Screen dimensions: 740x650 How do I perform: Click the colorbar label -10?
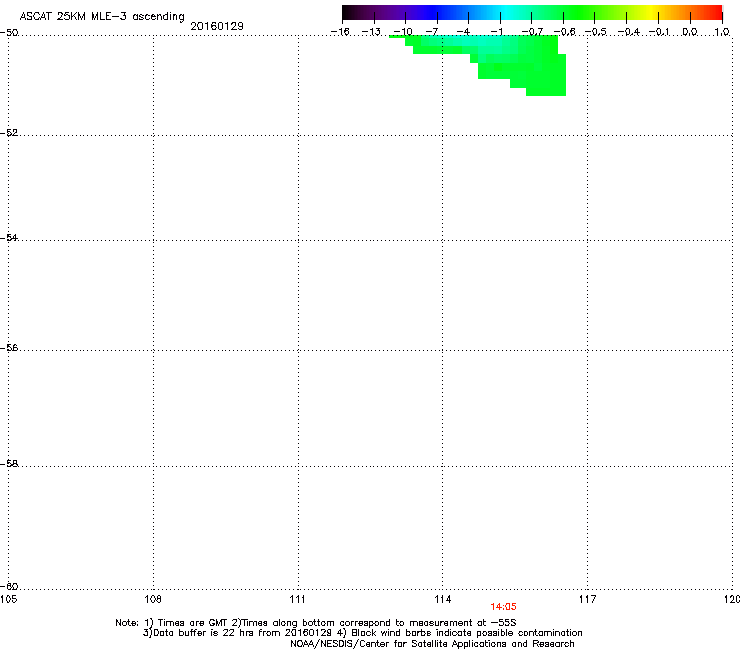point(403,32)
